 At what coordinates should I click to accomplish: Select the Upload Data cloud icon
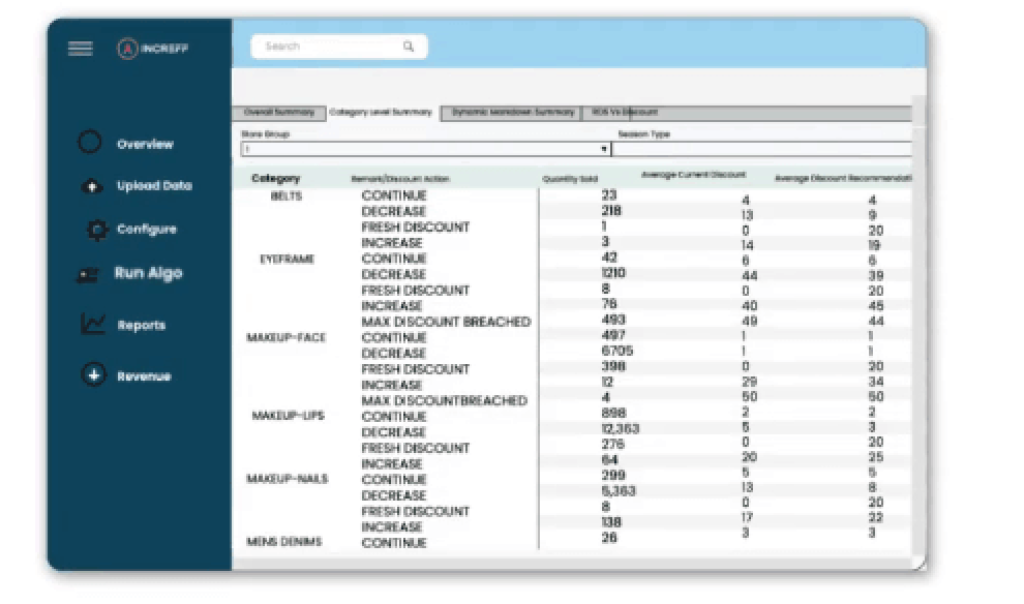click(91, 186)
